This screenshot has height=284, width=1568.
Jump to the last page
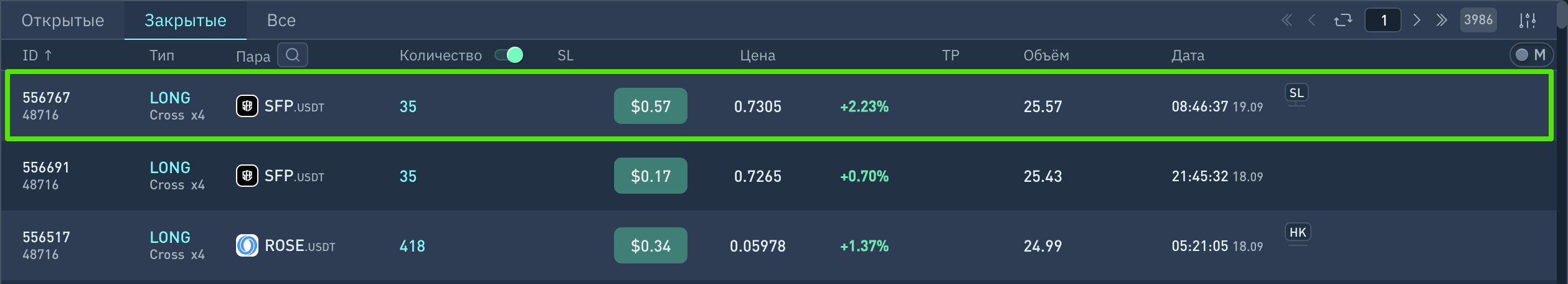tap(1441, 21)
